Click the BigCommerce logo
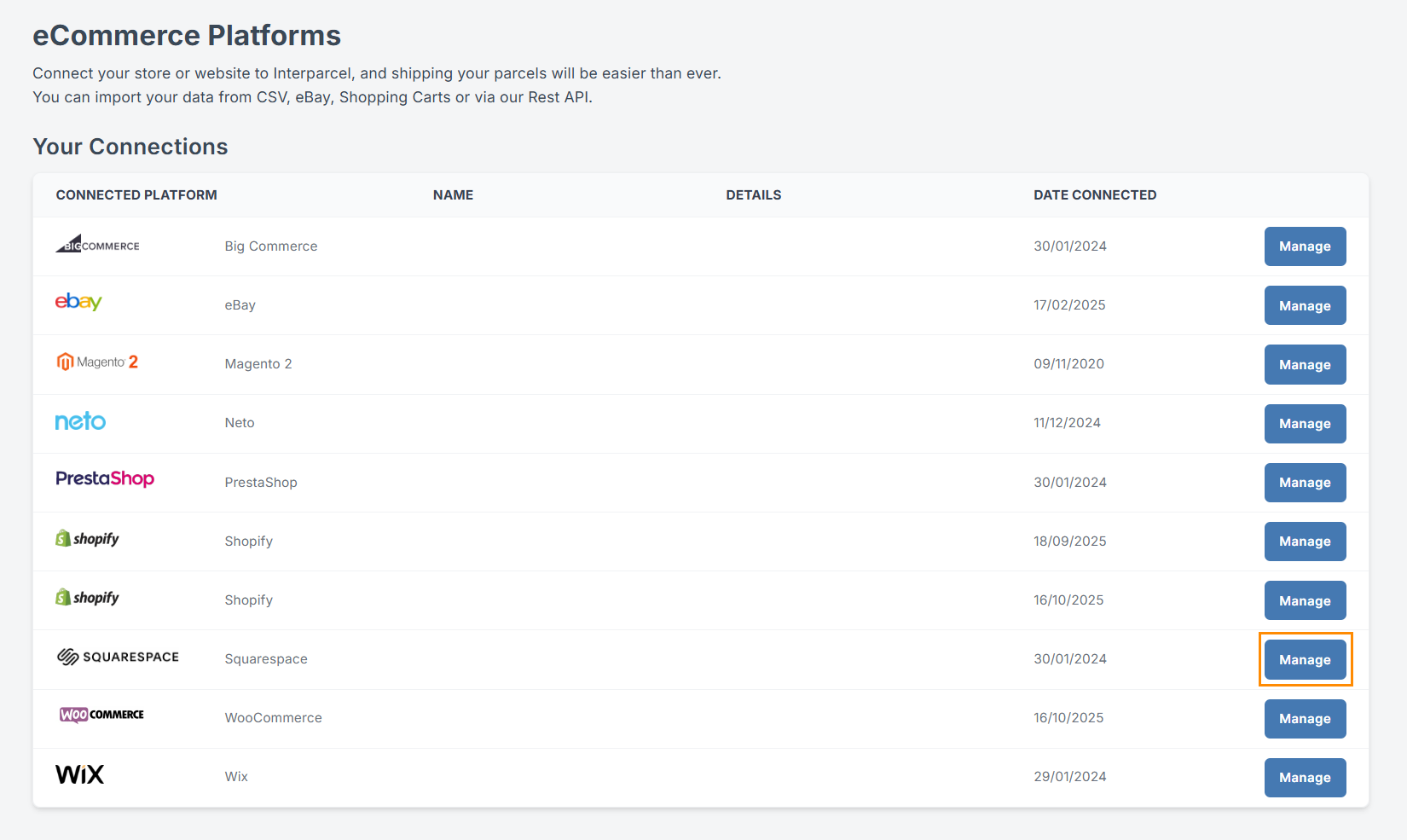 pyautogui.click(x=97, y=245)
